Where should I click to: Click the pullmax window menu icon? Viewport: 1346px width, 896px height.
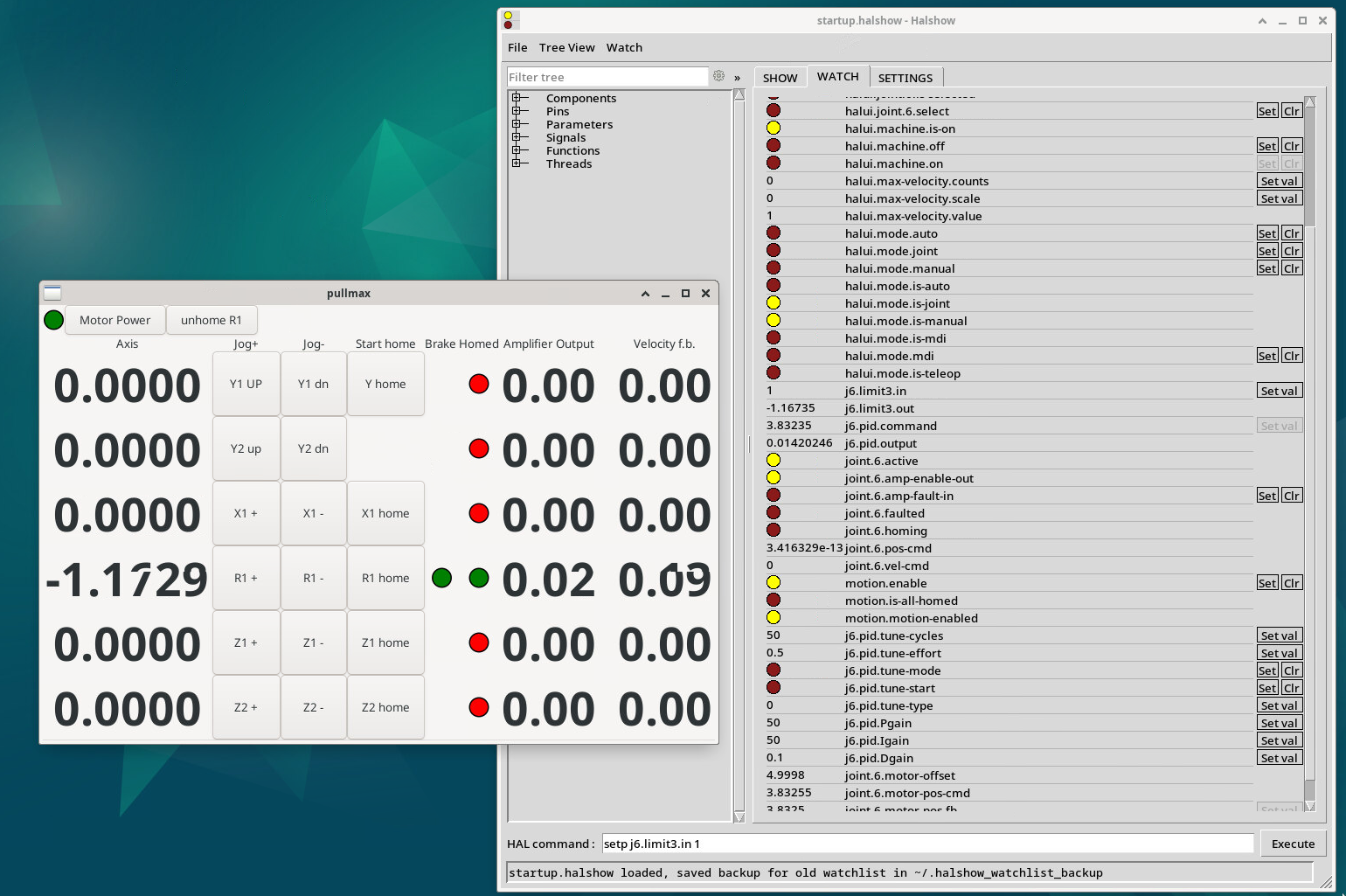click(x=52, y=293)
